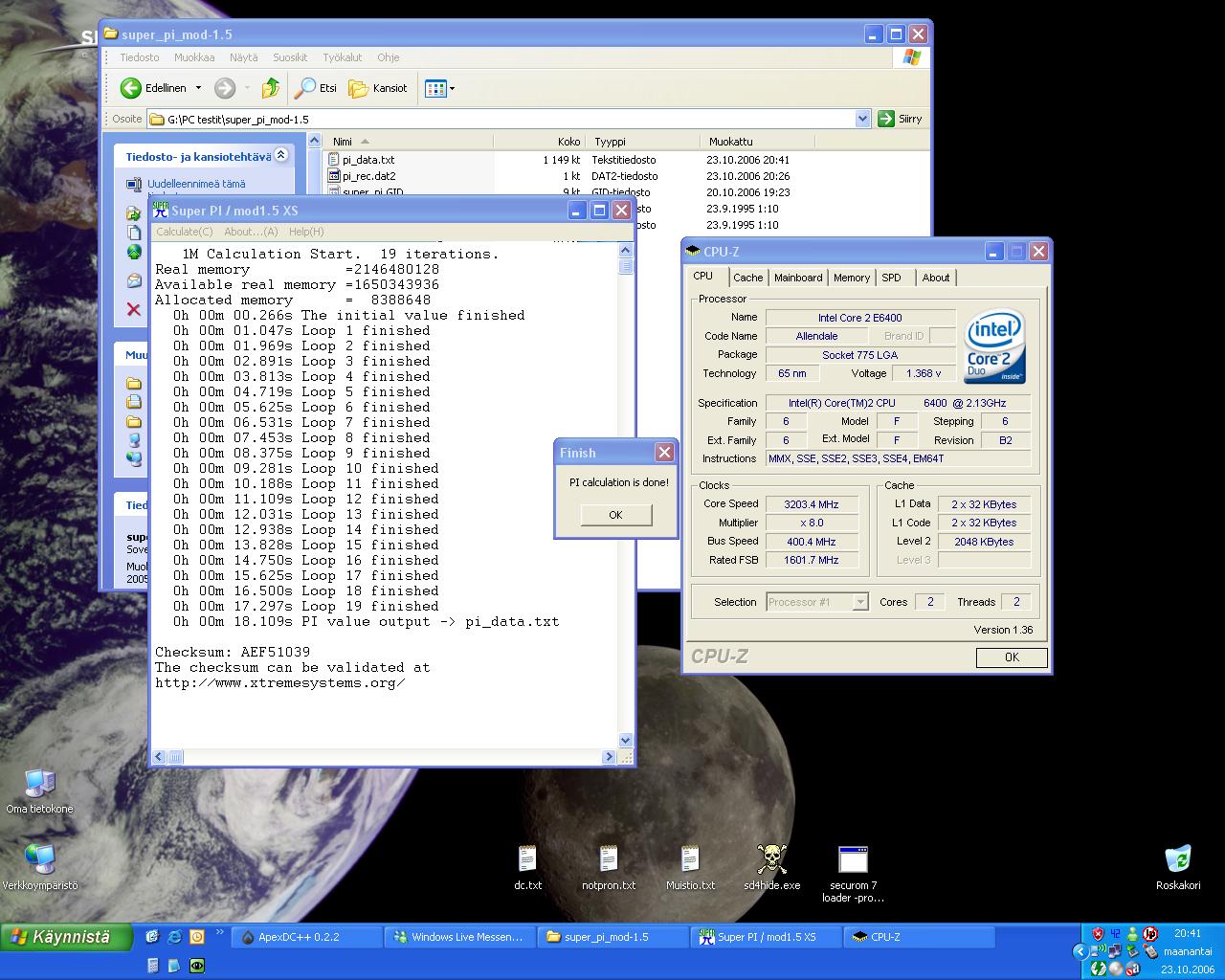Image resolution: width=1225 pixels, height=980 pixels.
Task: Switch to the About tab in CPU-Z
Action: click(936, 278)
